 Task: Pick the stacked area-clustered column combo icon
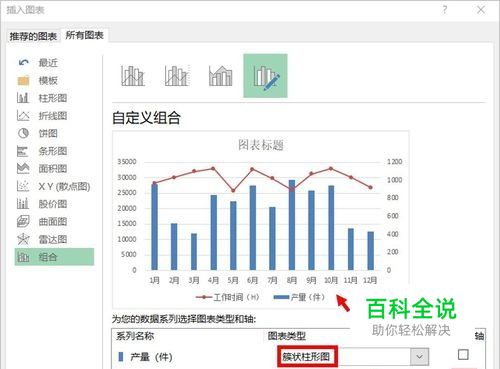(220, 76)
